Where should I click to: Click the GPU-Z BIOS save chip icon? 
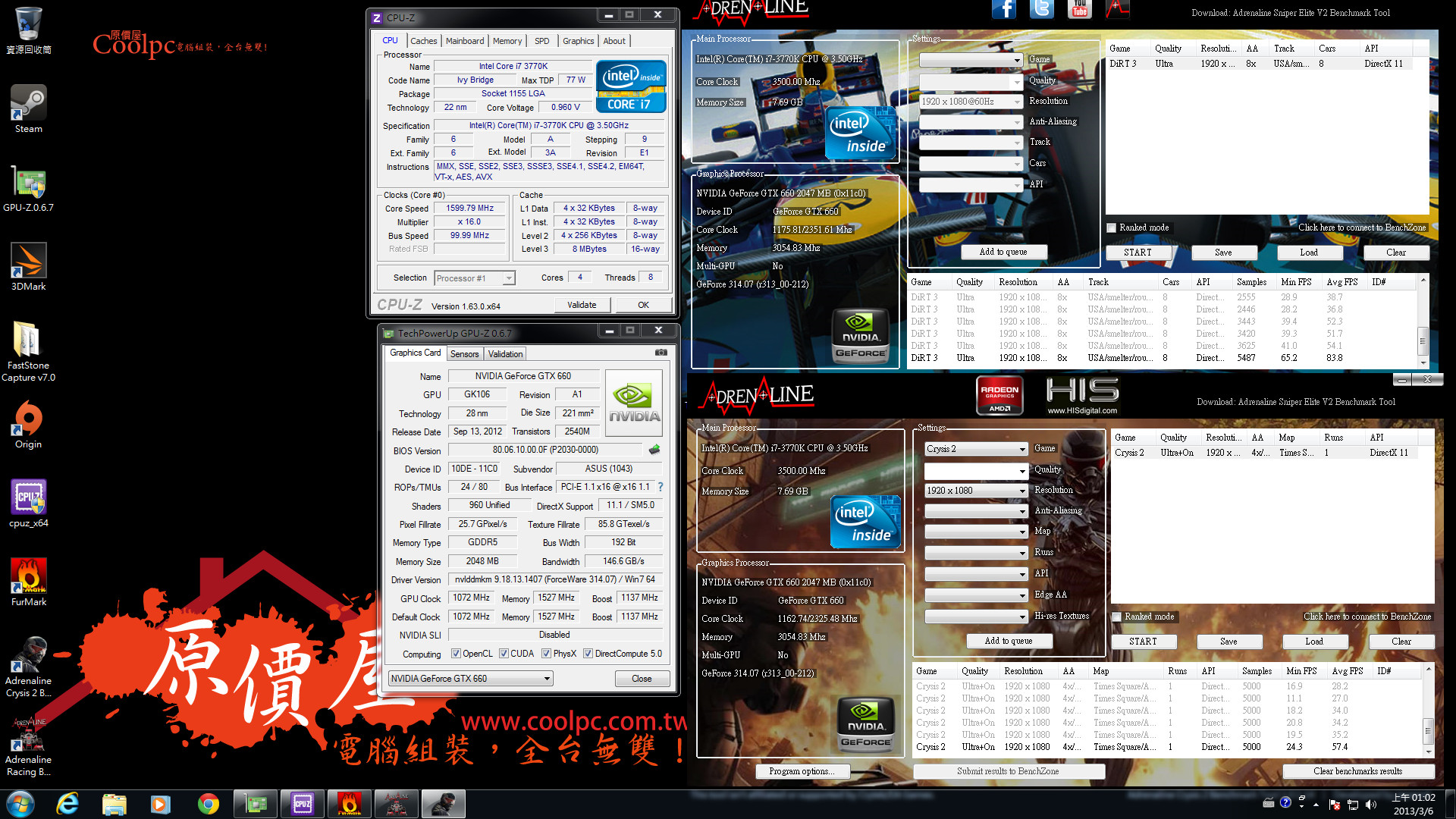pos(654,450)
